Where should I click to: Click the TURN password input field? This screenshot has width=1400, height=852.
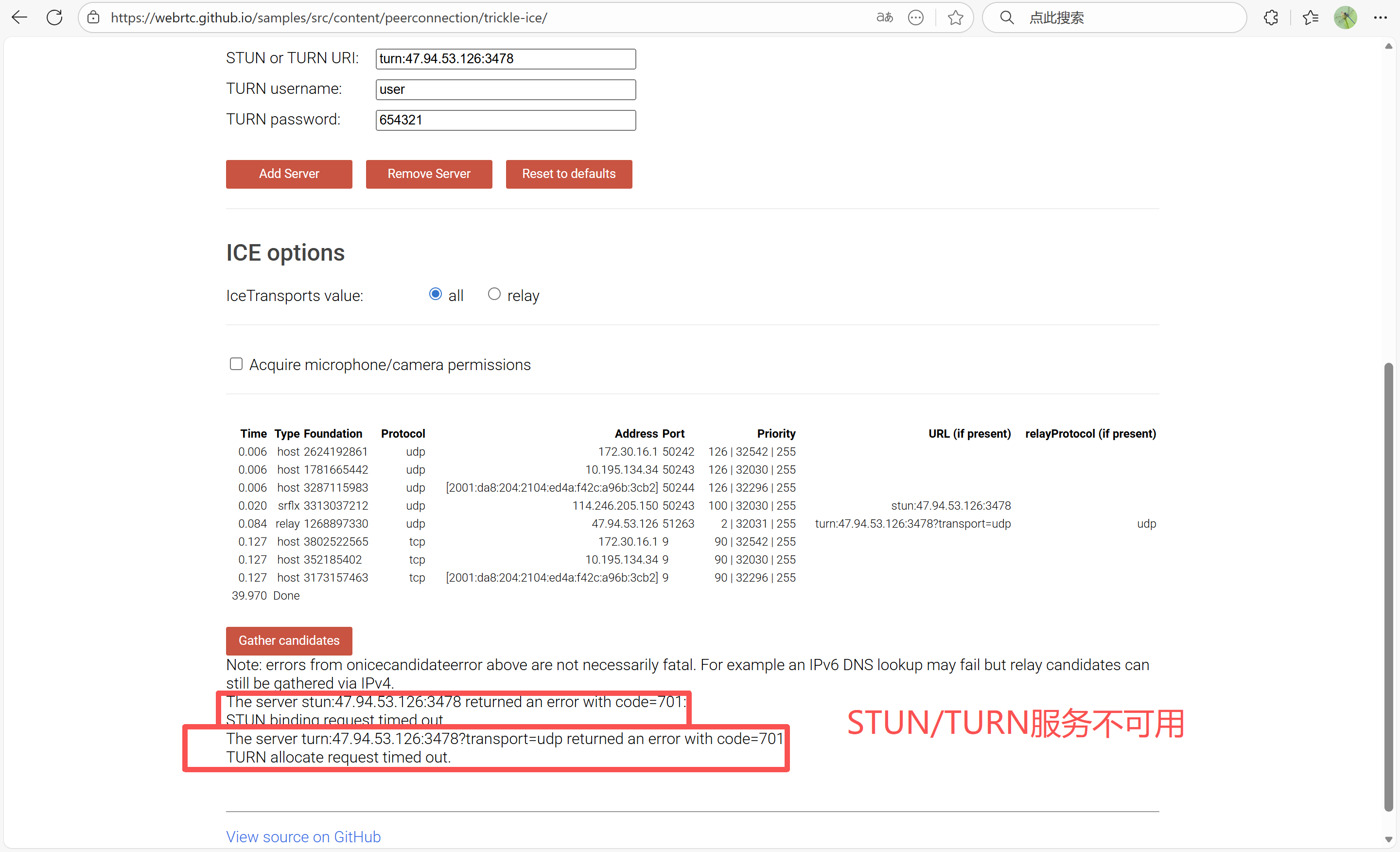(505, 119)
